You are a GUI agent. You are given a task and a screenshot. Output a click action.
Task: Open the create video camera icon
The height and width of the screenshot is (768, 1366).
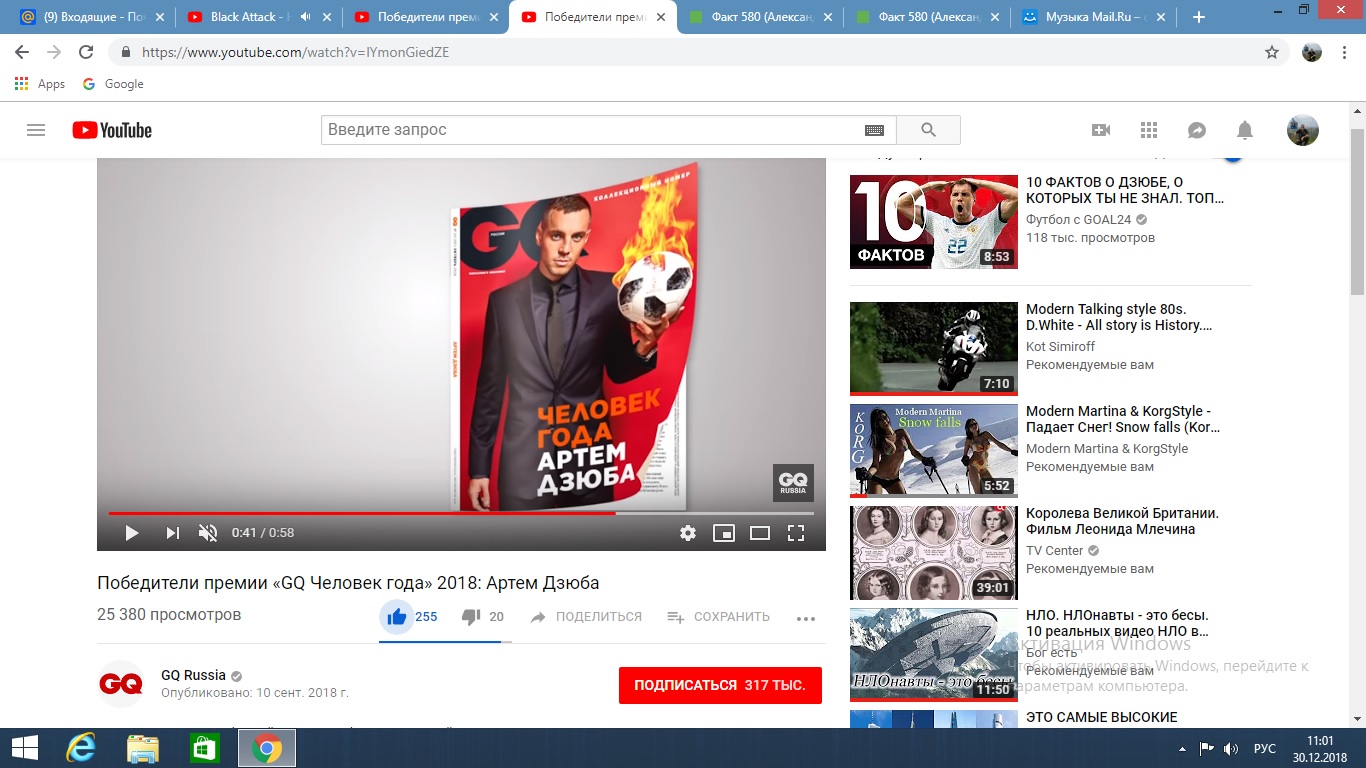[1101, 130]
